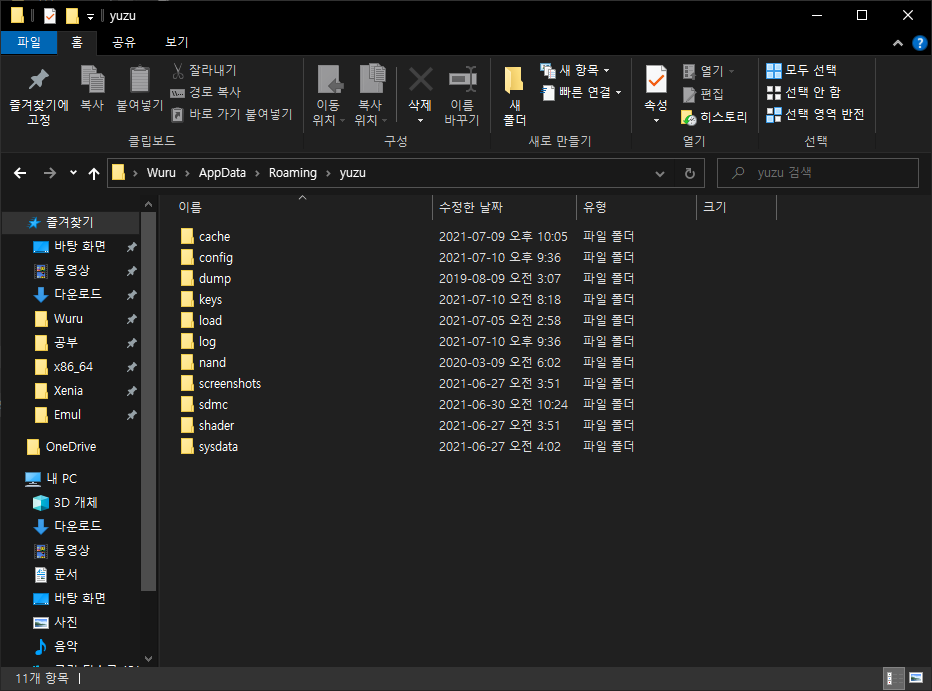Open the File (파일) tab
The height and width of the screenshot is (691, 932).
pos(29,42)
